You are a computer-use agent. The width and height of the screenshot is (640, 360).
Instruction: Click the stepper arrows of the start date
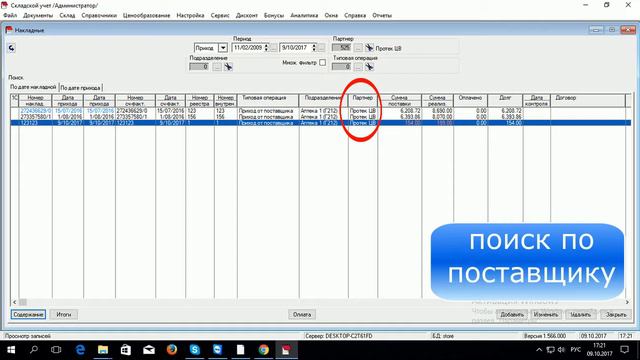point(266,48)
